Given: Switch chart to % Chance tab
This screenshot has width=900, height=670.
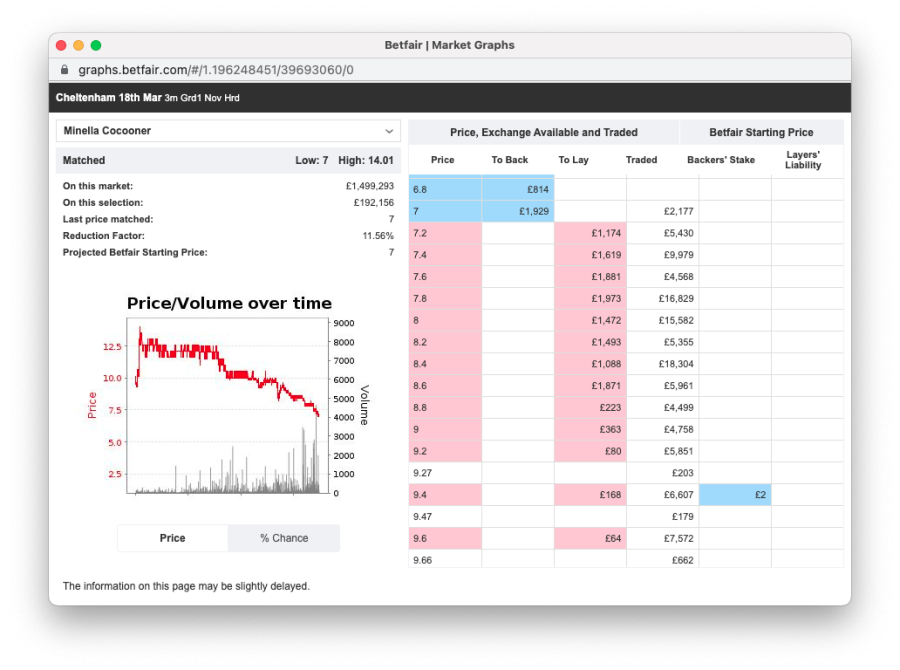Looking at the screenshot, I should 284,538.
